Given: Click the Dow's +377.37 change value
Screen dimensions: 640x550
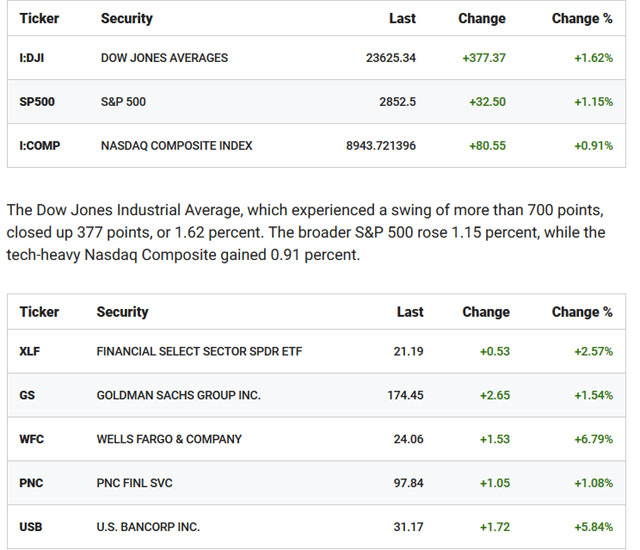Looking at the screenshot, I should 484,58.
